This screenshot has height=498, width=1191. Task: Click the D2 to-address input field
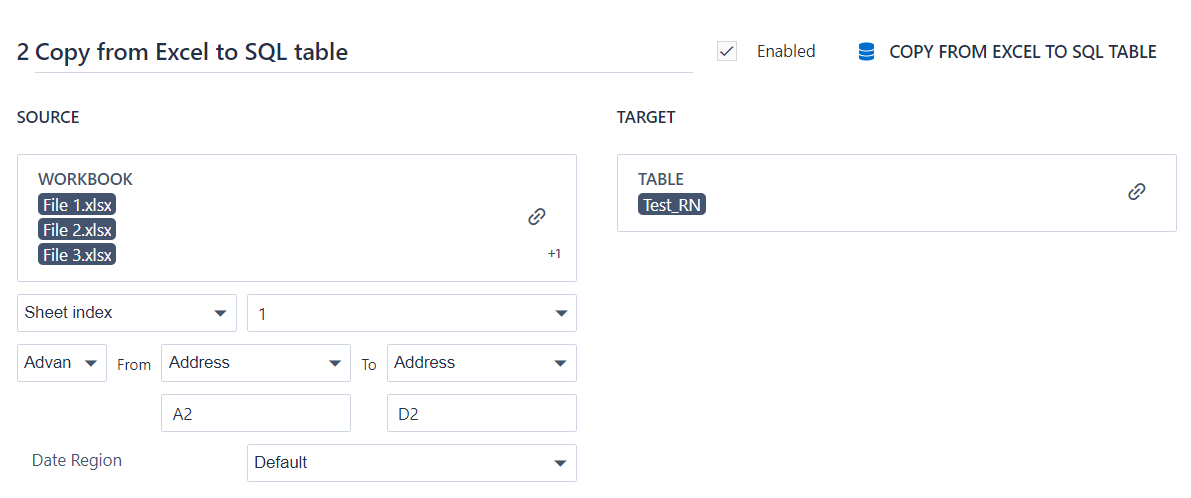[x=481, y=413]
